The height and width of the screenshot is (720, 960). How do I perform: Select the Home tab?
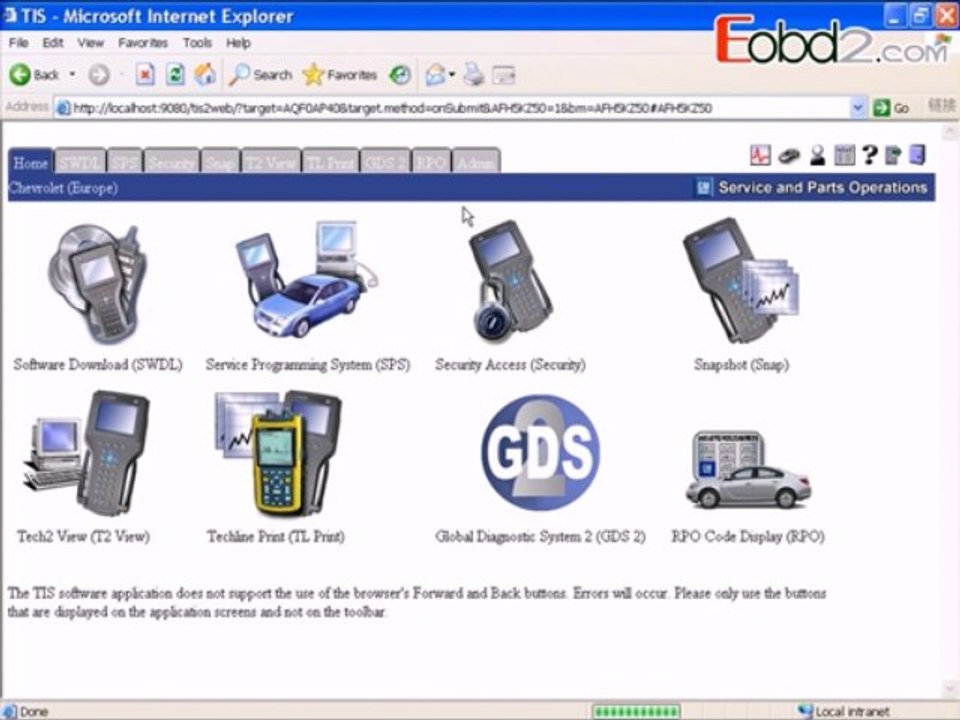(31, 162)
